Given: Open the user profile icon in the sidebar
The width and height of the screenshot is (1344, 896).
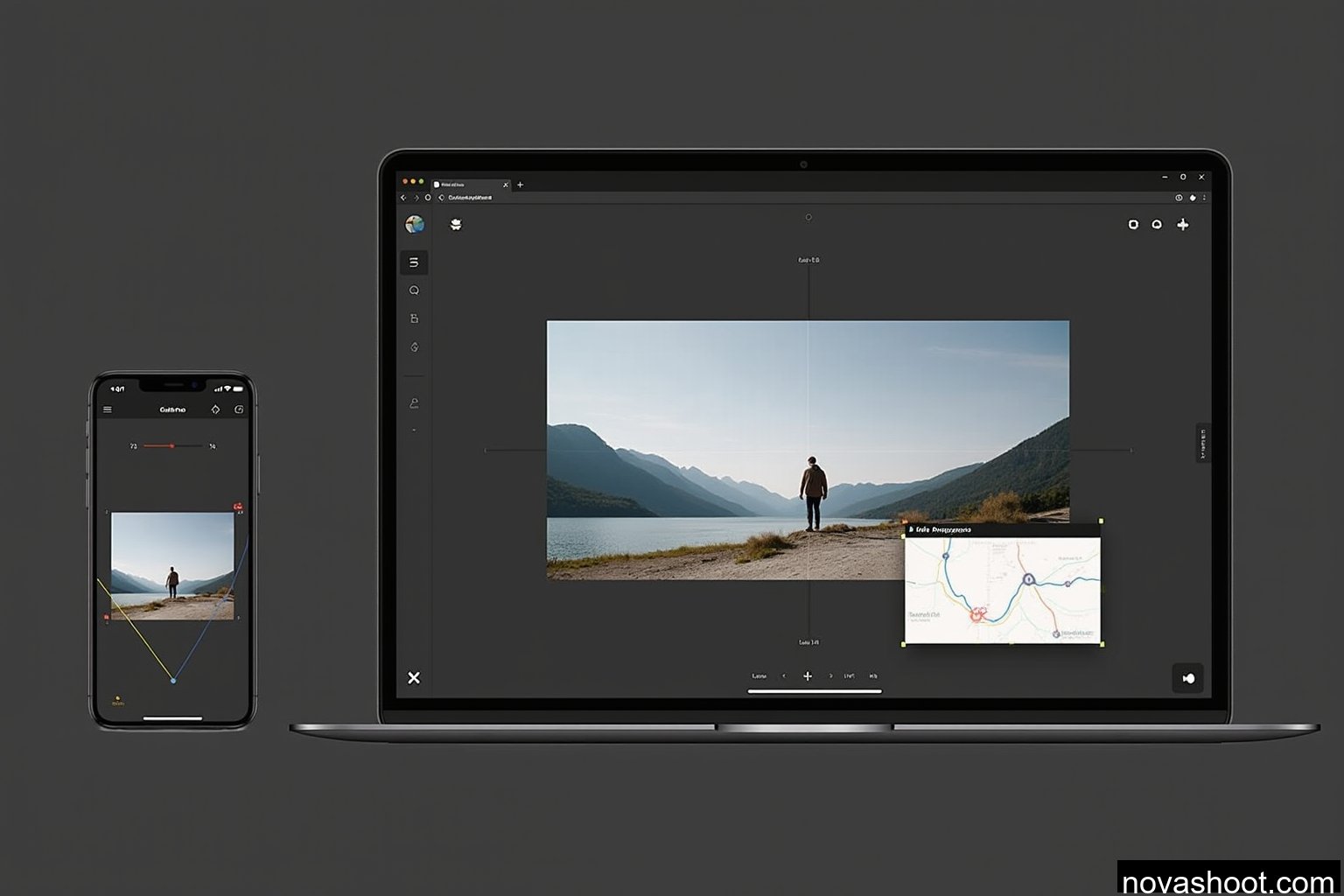Looking at the screenshot, I should (414, 402).
